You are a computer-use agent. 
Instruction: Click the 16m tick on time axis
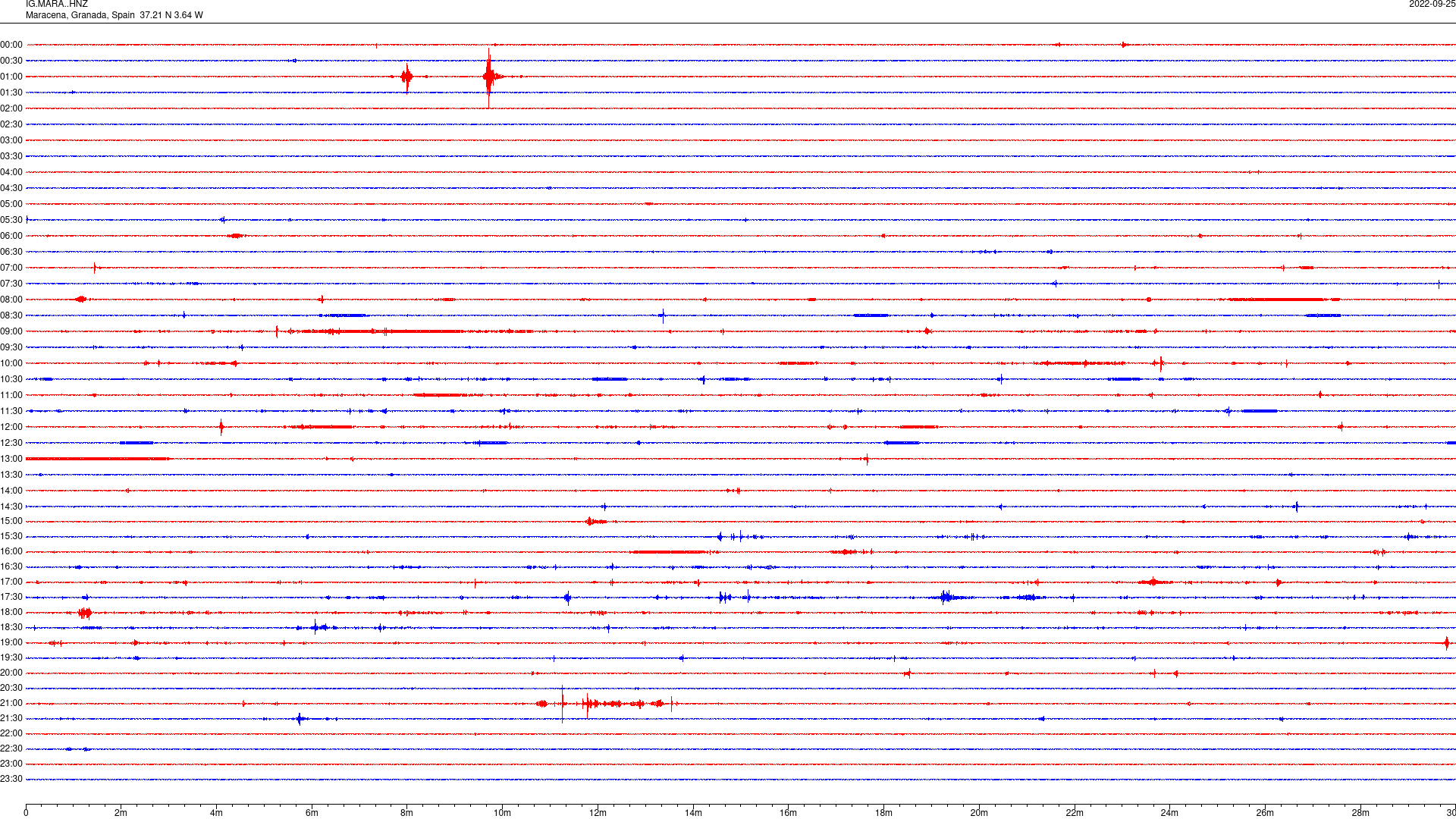click(788, 813)
